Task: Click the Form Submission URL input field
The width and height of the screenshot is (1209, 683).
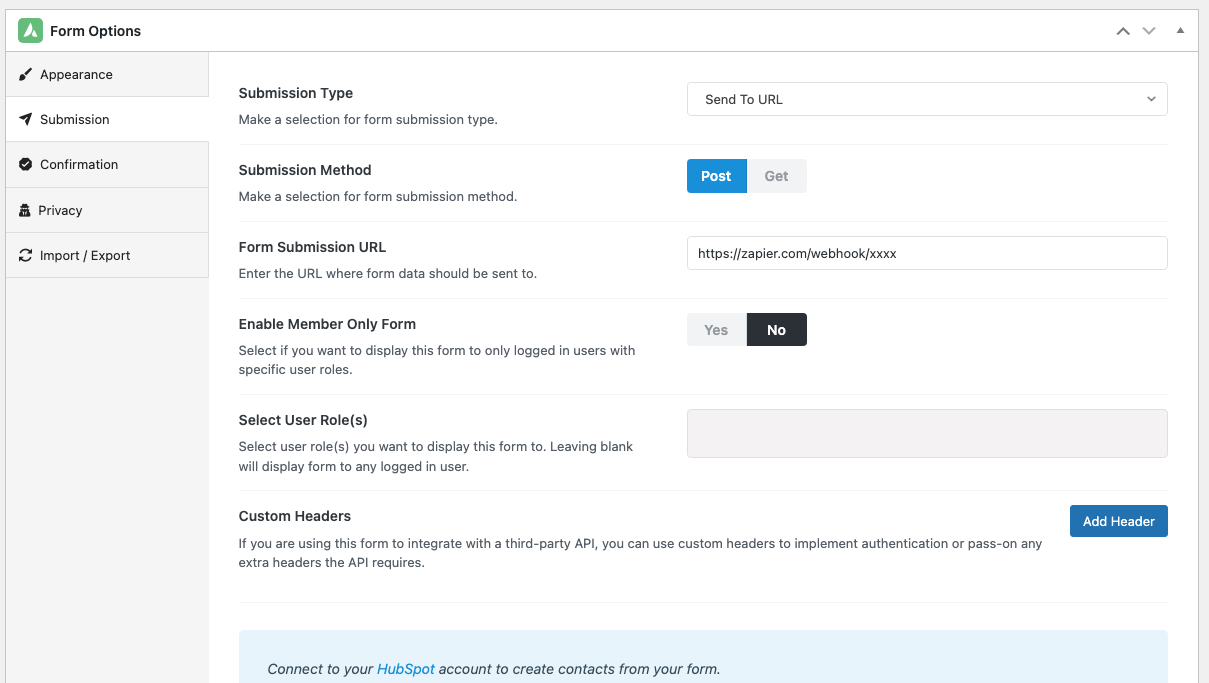Action: (x=926, y=253)
